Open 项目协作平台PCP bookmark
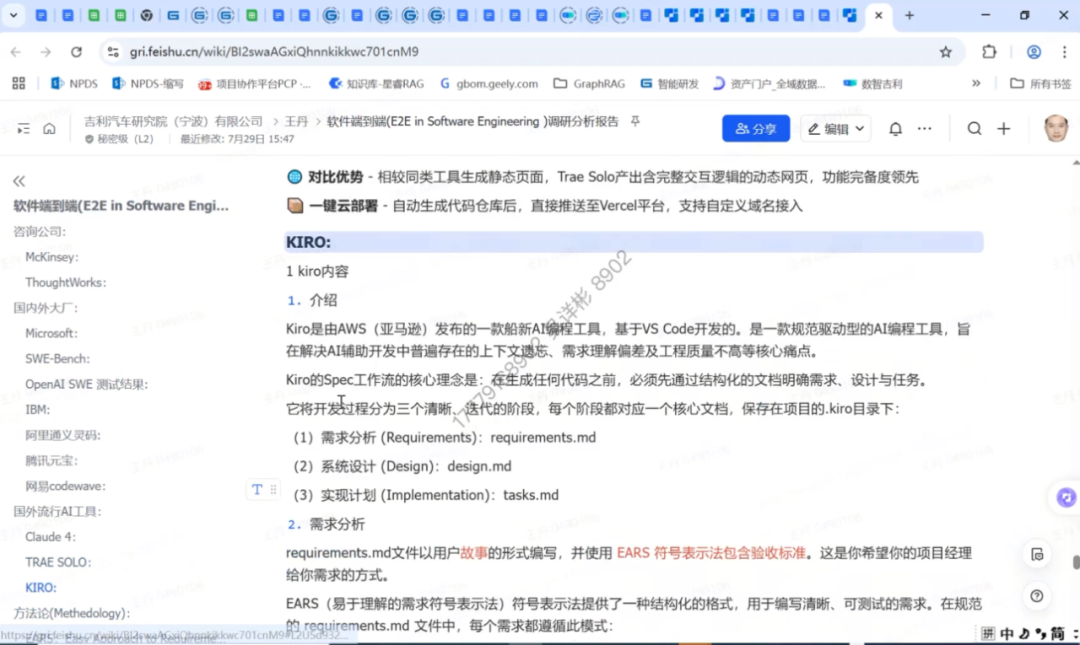The width and height of the screenshot is (1080, 645). click(x=255, y=83)
